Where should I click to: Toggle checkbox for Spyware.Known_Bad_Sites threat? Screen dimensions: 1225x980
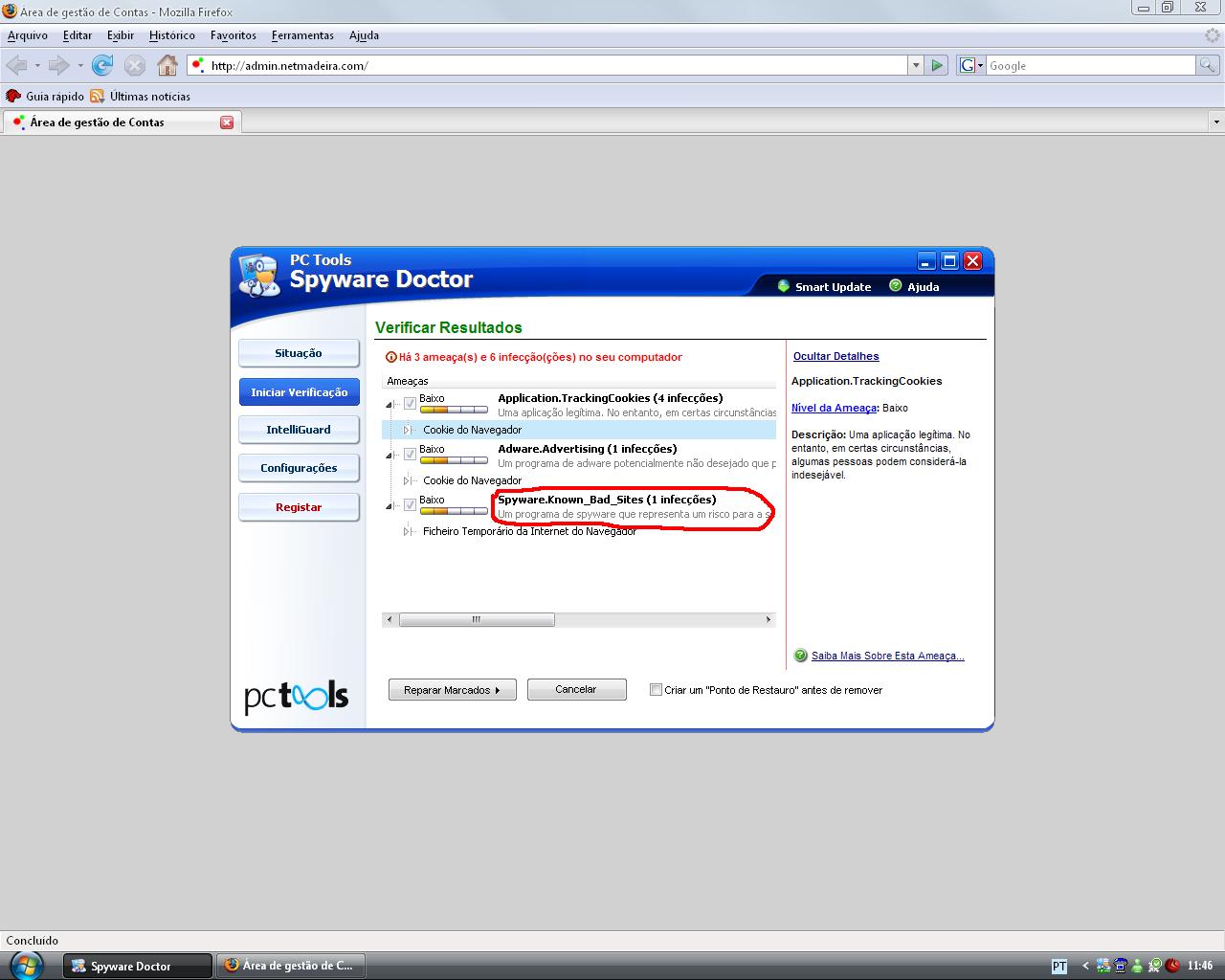click(410, 505)
